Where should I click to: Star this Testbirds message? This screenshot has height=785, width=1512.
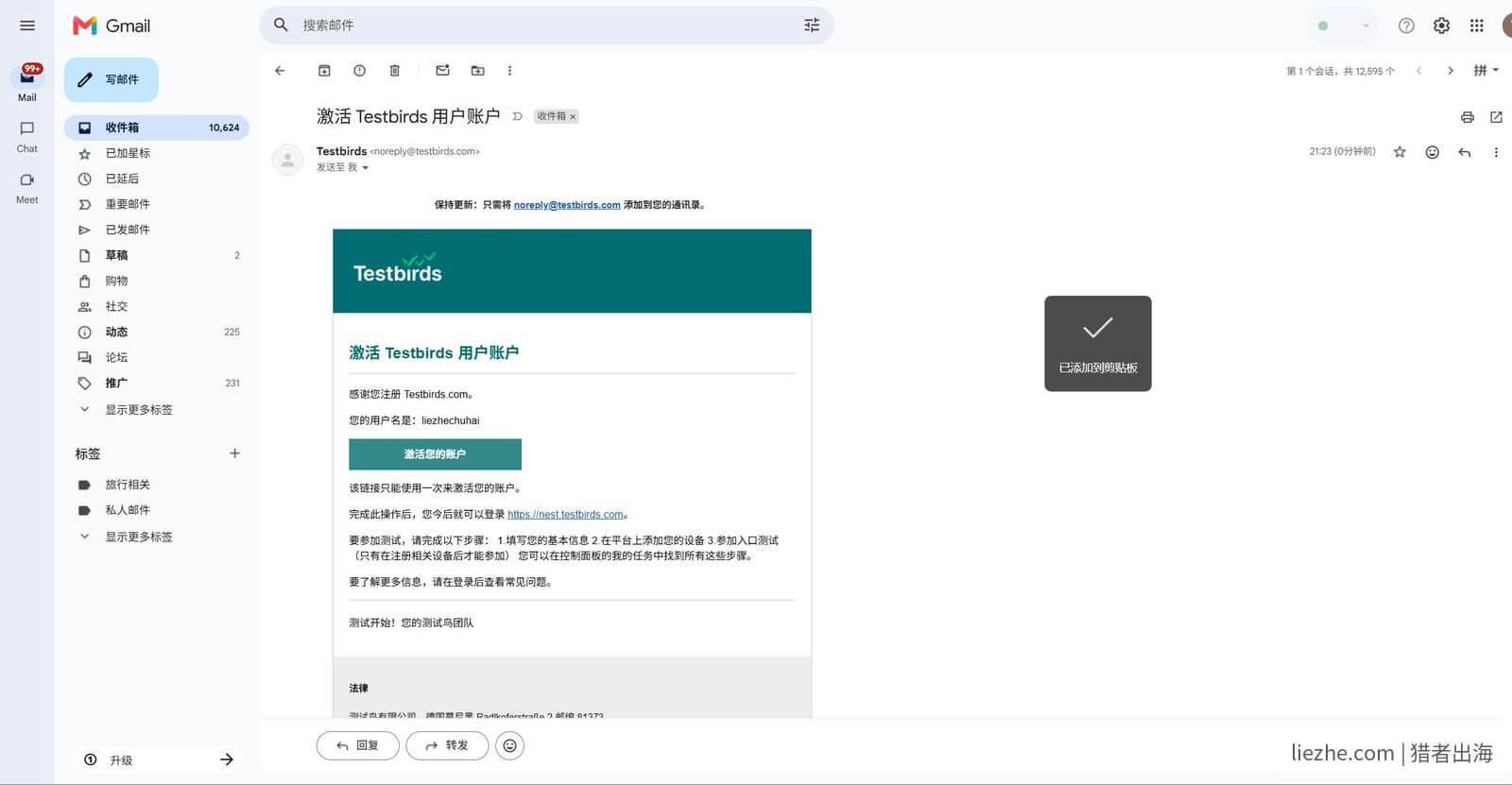click(x=1400, y=152)
